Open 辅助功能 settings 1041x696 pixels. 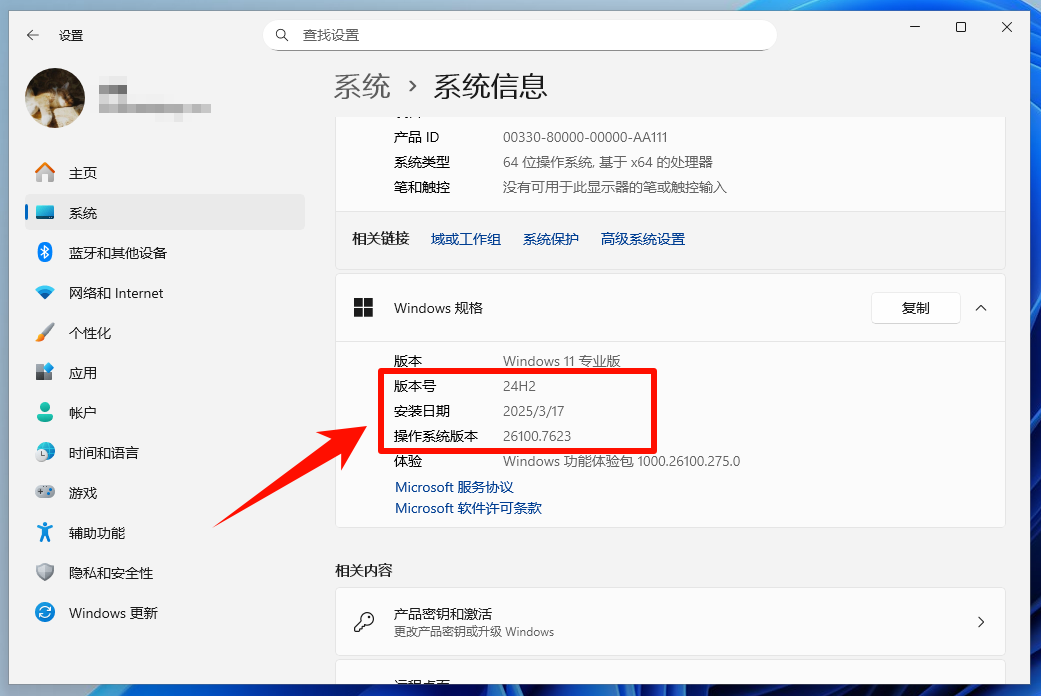(x=165, y=533)
